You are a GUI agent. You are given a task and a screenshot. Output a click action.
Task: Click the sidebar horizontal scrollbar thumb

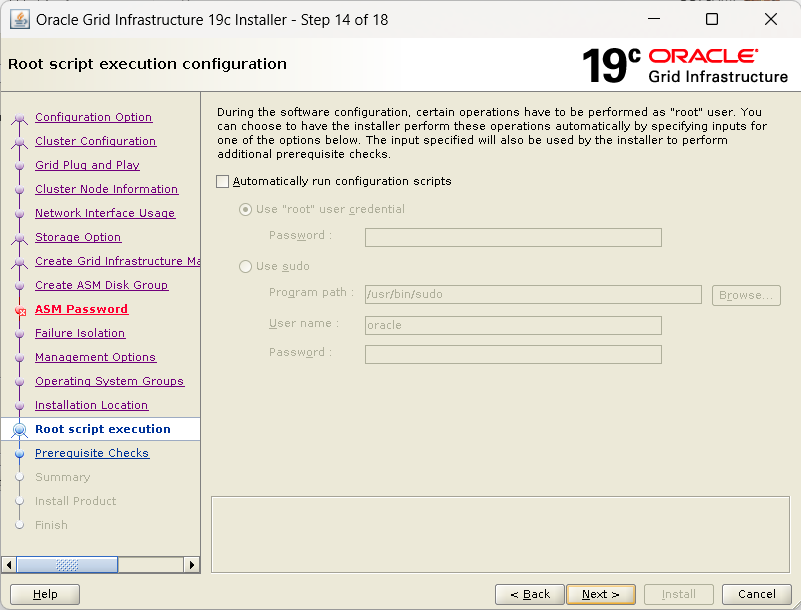click(67, 565)
